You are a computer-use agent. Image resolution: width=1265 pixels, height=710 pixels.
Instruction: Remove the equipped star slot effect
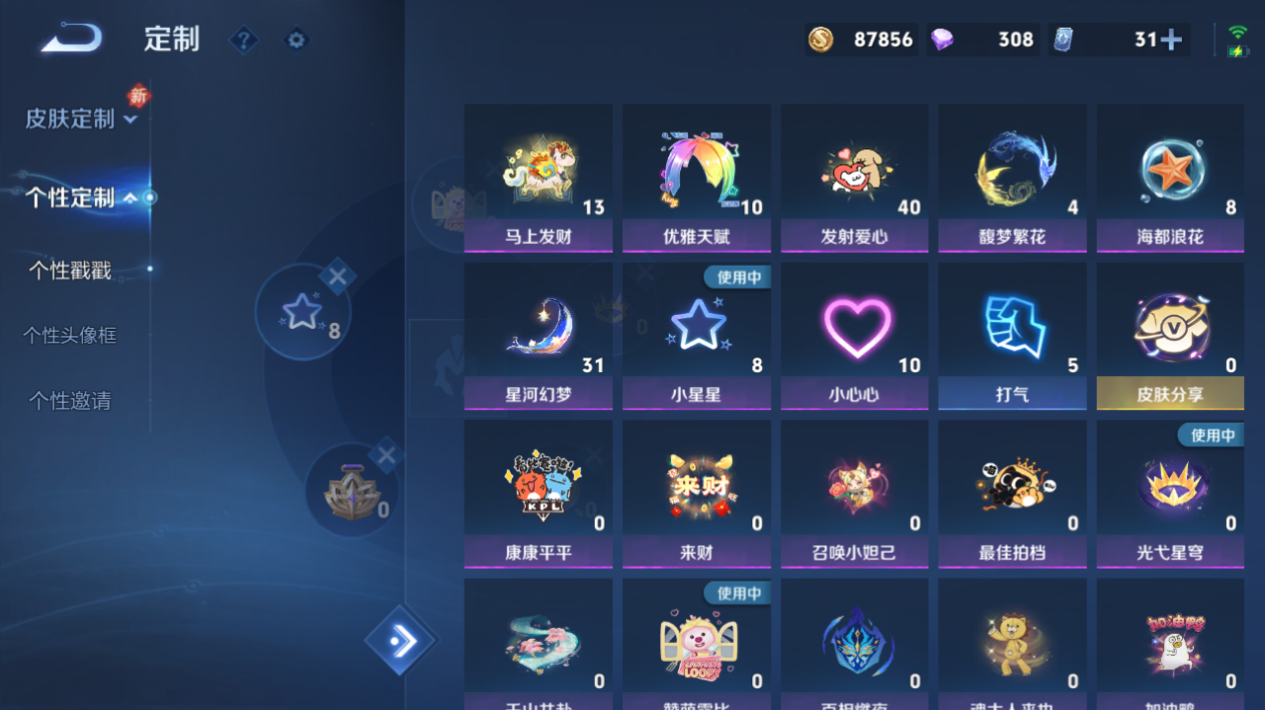[x=337, y=276]
